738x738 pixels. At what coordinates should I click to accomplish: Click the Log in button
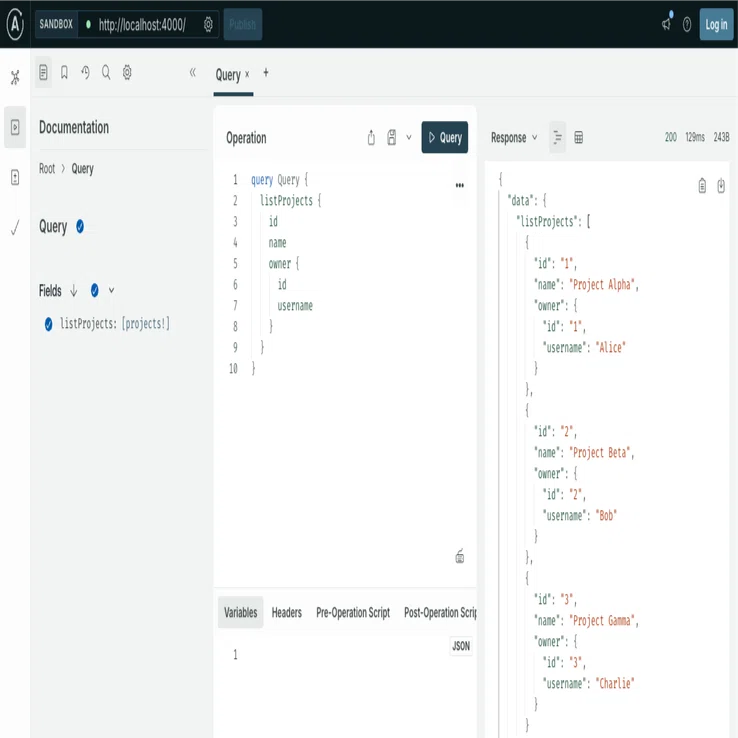716,24
